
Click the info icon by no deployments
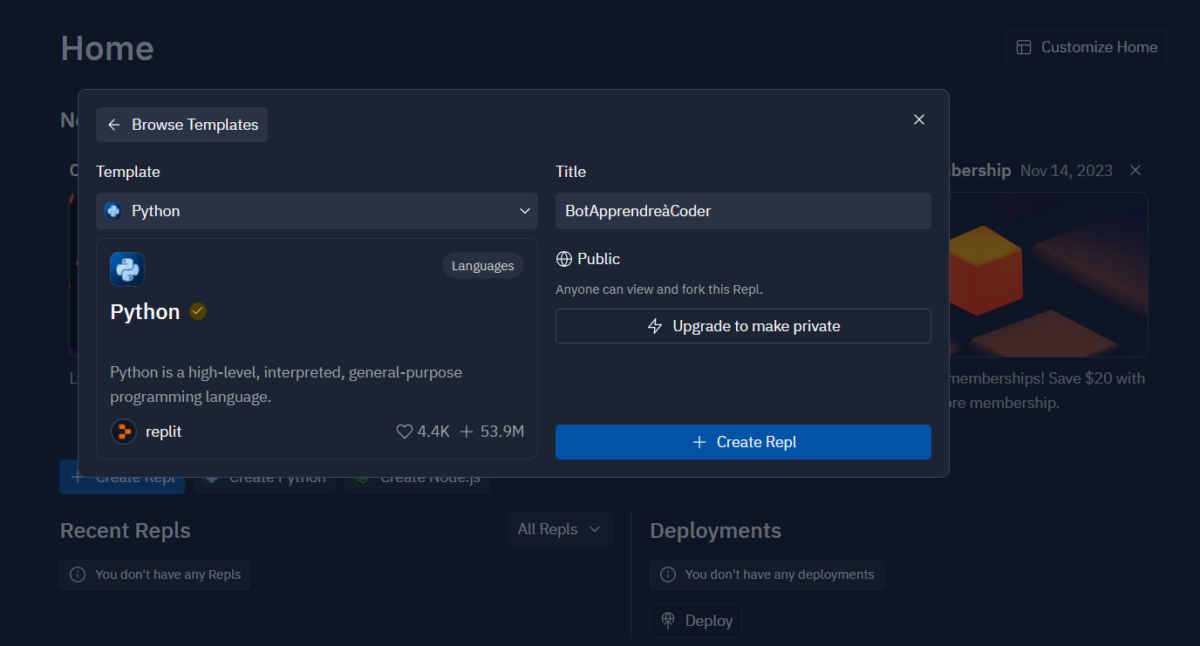[667, 575]
